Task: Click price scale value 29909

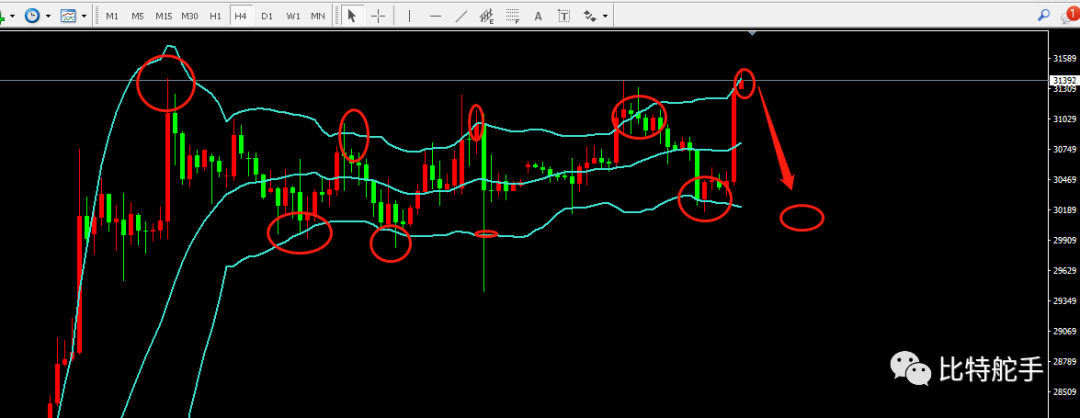Action: point(1065,240)
